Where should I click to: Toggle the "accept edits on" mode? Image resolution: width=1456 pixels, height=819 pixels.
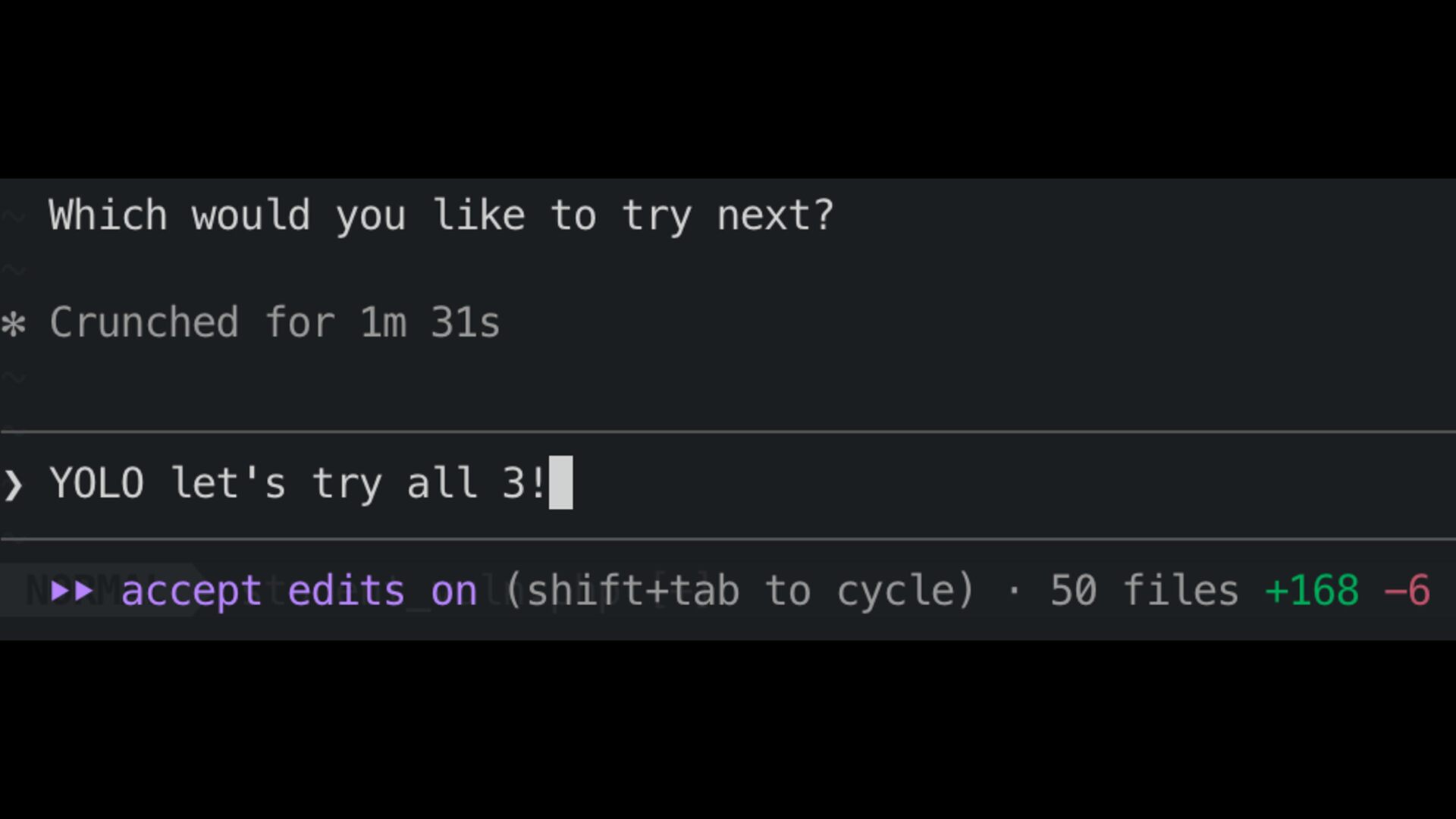pyautogui.click(x=299, y=591)
